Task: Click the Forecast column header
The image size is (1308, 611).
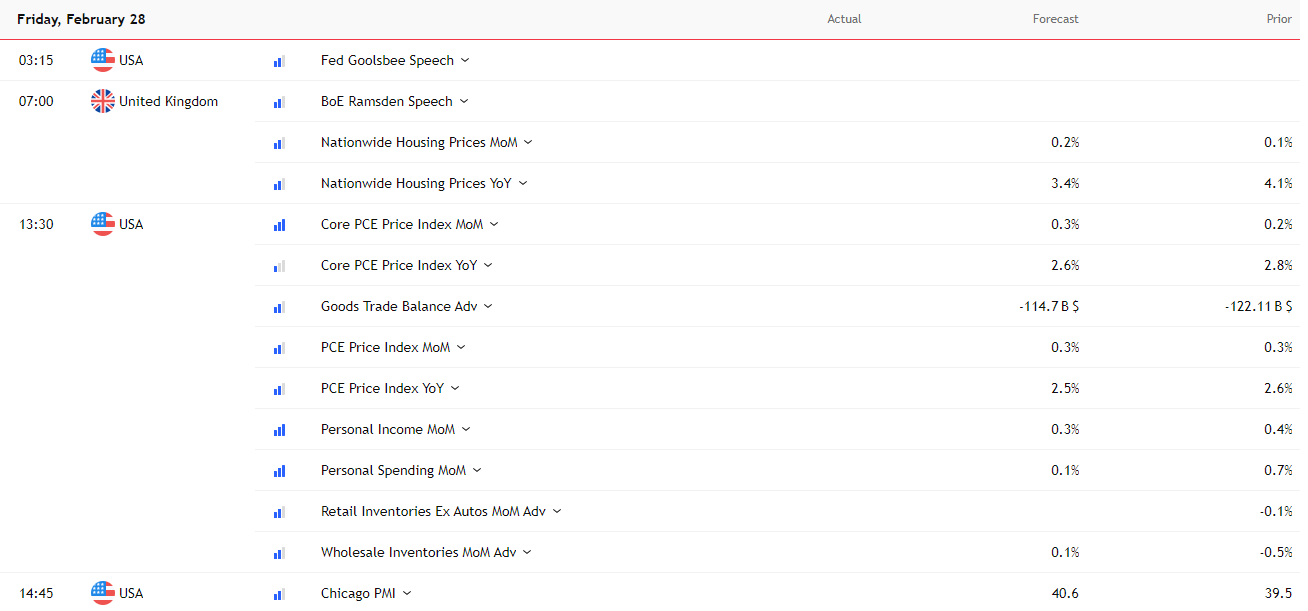Action: pyautogui.click(x=1056, y=19)
